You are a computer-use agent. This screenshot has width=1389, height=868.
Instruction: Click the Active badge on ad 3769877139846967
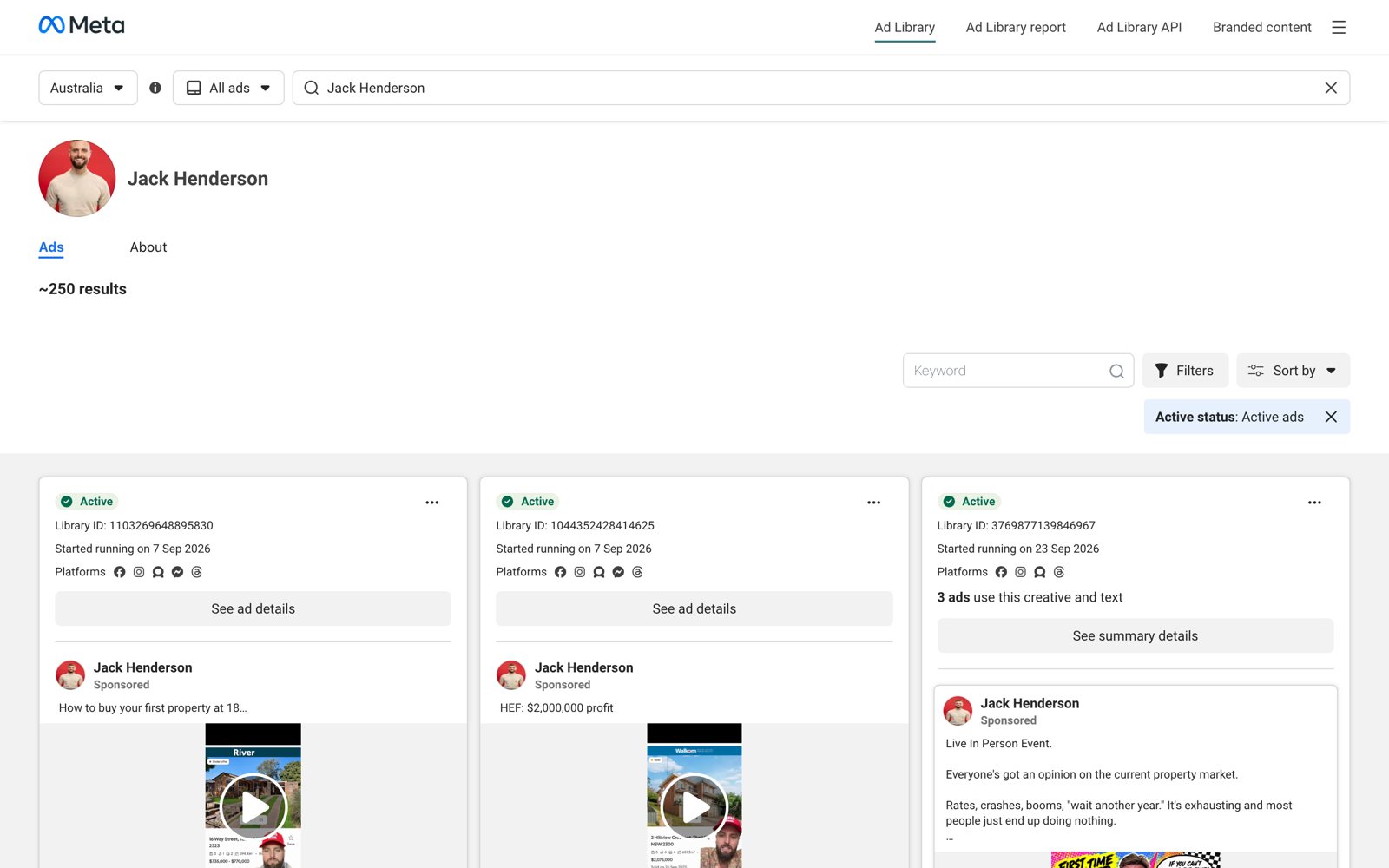[x=970, y=502]
